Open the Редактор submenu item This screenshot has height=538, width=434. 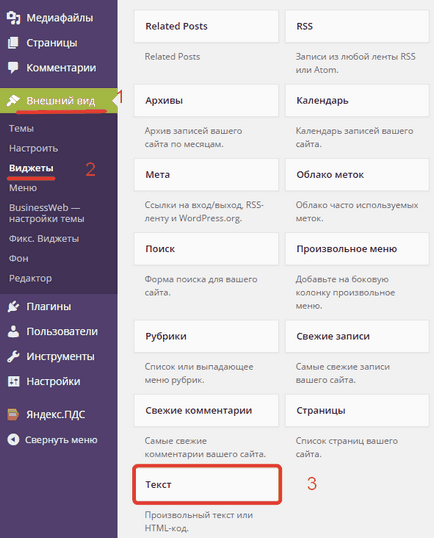point(31,278)
